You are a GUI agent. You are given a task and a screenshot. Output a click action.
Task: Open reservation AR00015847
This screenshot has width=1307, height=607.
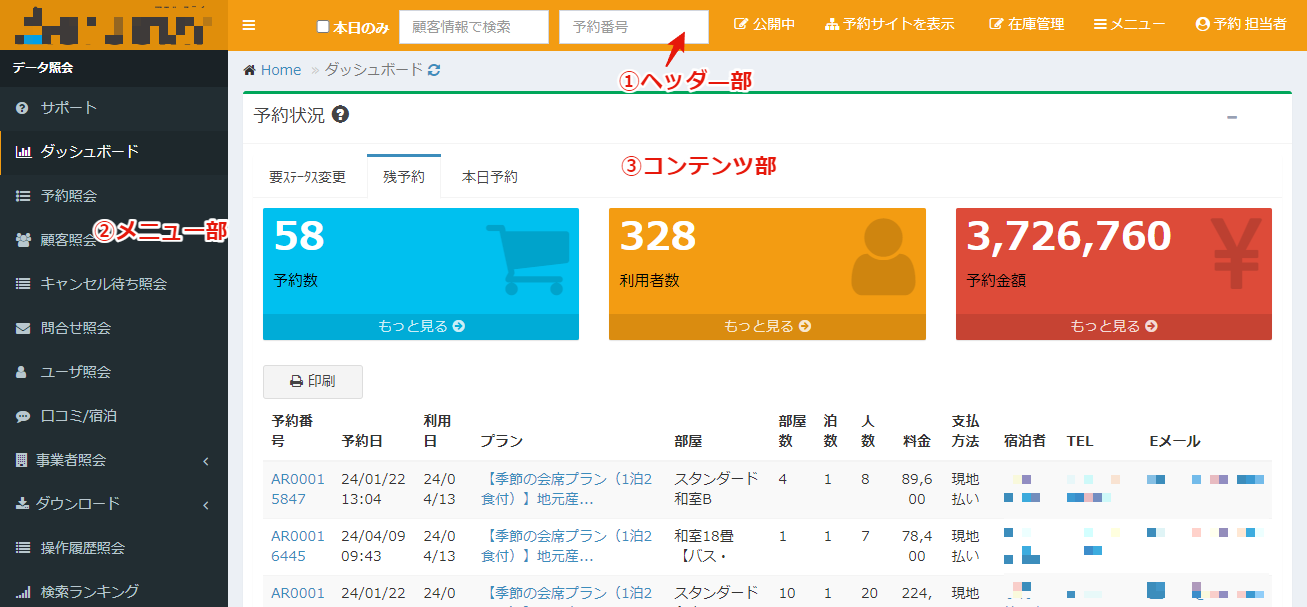pos(298,488)
